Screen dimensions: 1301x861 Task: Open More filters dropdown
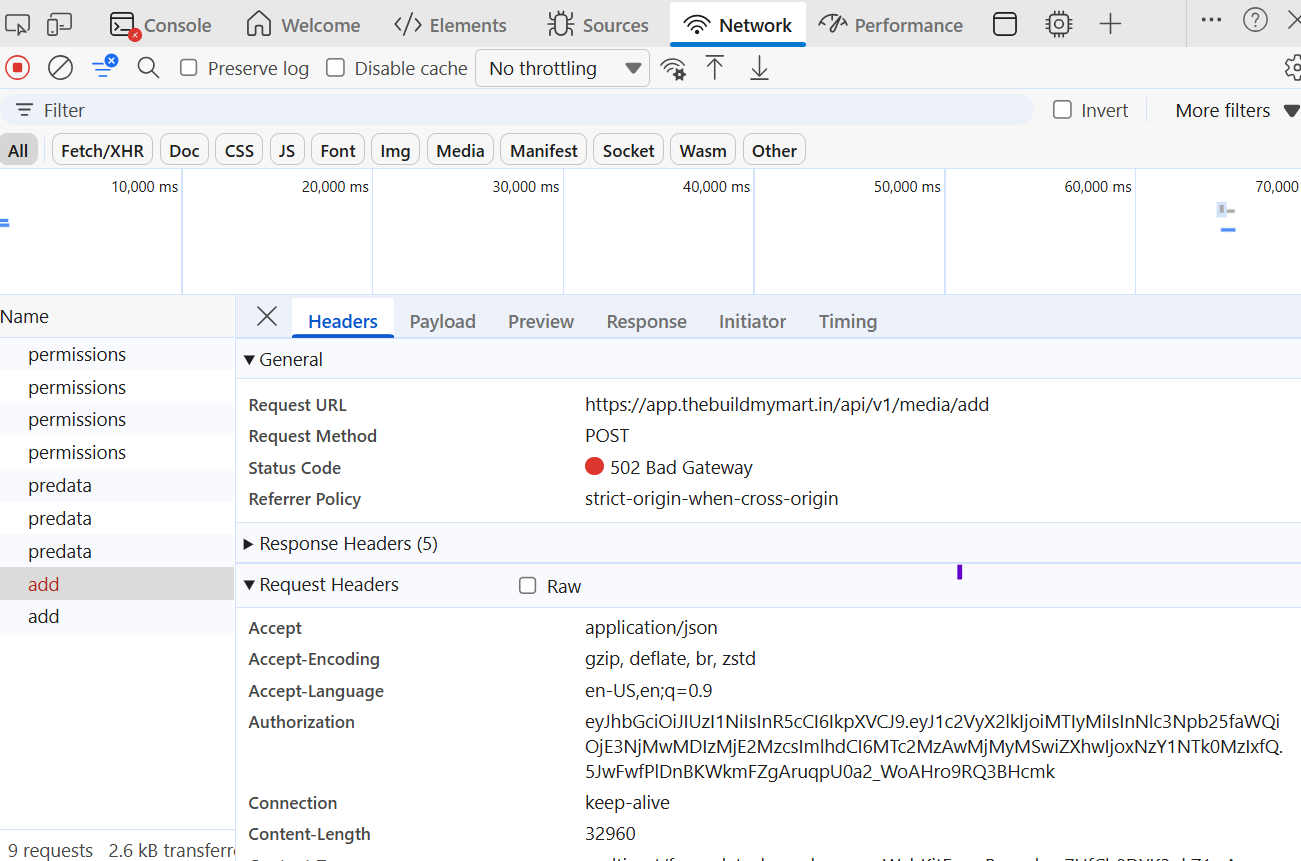(x=1237, y=110)
